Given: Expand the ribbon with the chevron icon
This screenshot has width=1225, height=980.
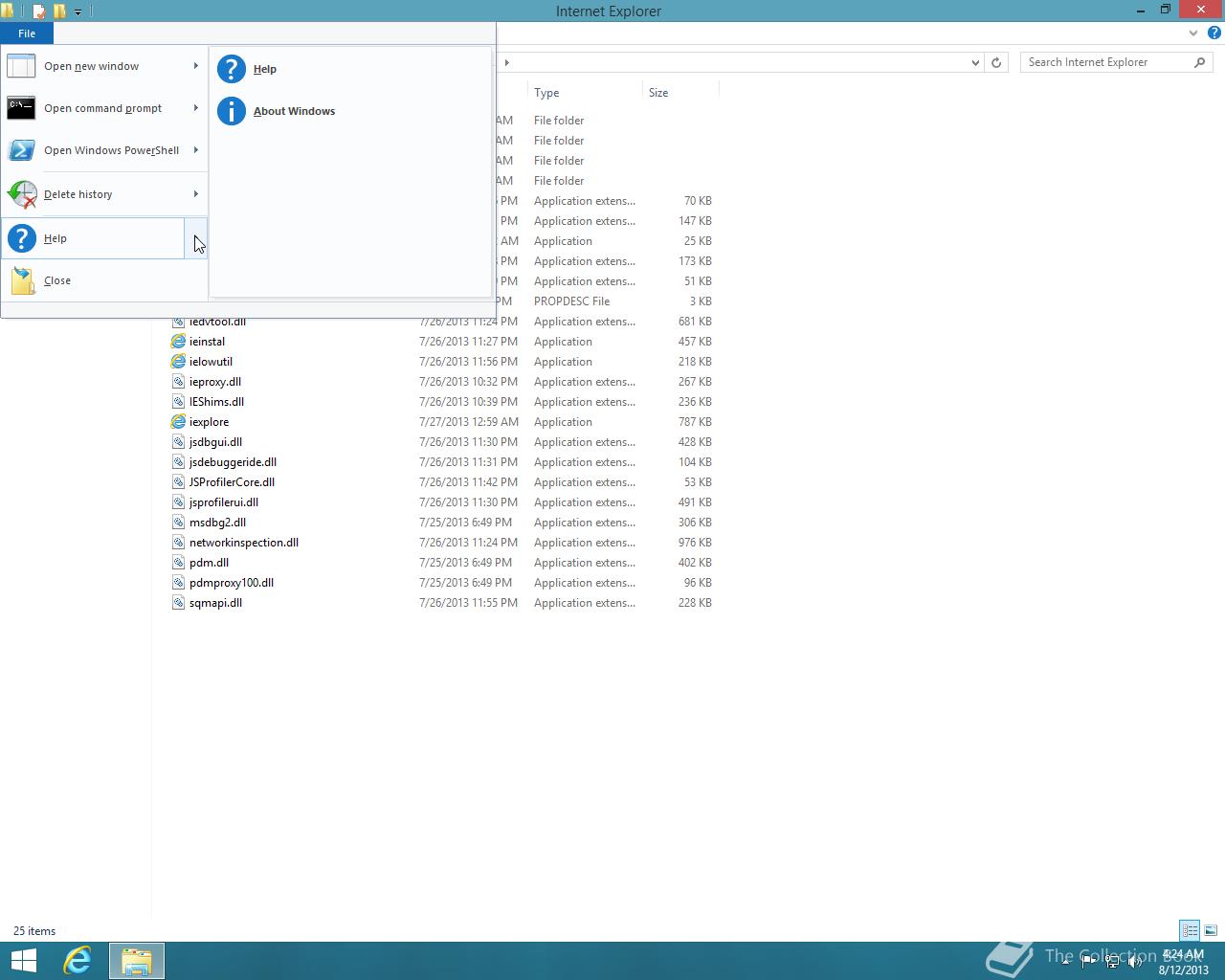Looking at the screenshot, I should pos(1192,33).
